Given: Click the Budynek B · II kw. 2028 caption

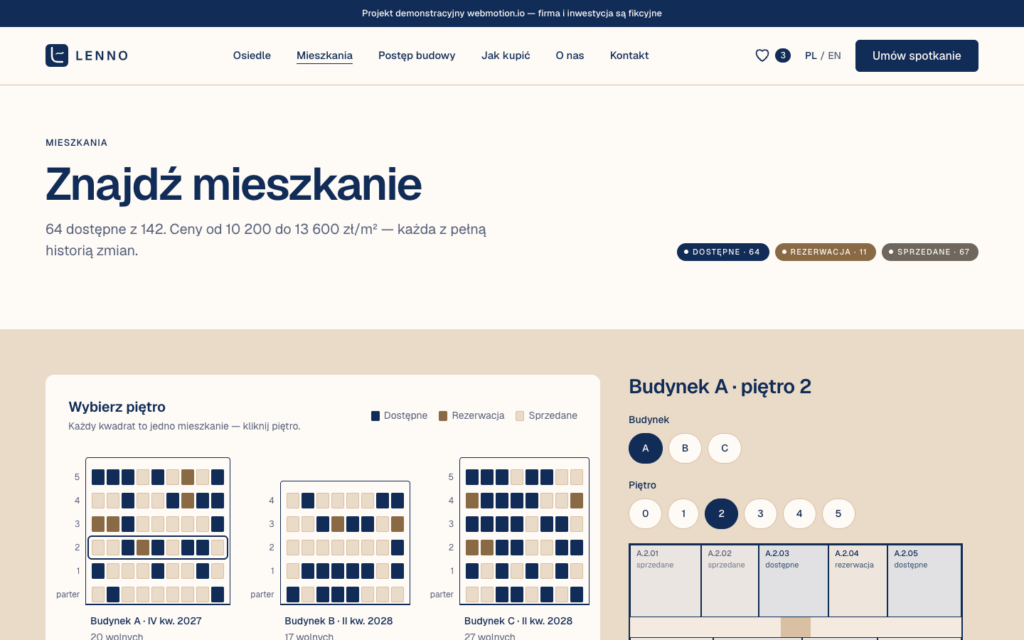Looking at the screenshot, I should click(x=338, y=620).
